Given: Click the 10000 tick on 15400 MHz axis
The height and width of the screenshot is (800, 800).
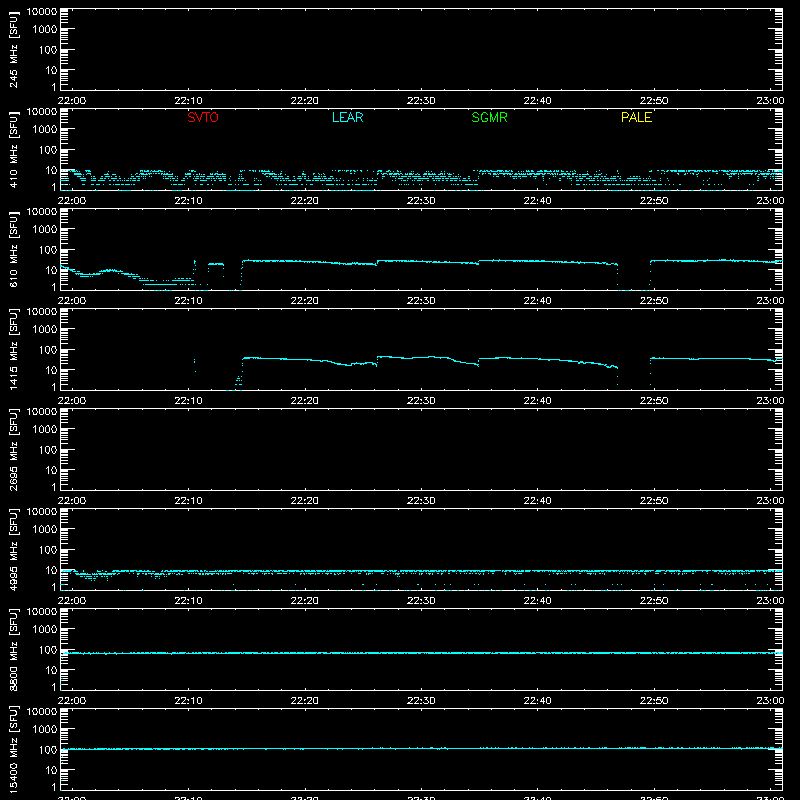Looking at the screenshot, I should coord(42,712).
